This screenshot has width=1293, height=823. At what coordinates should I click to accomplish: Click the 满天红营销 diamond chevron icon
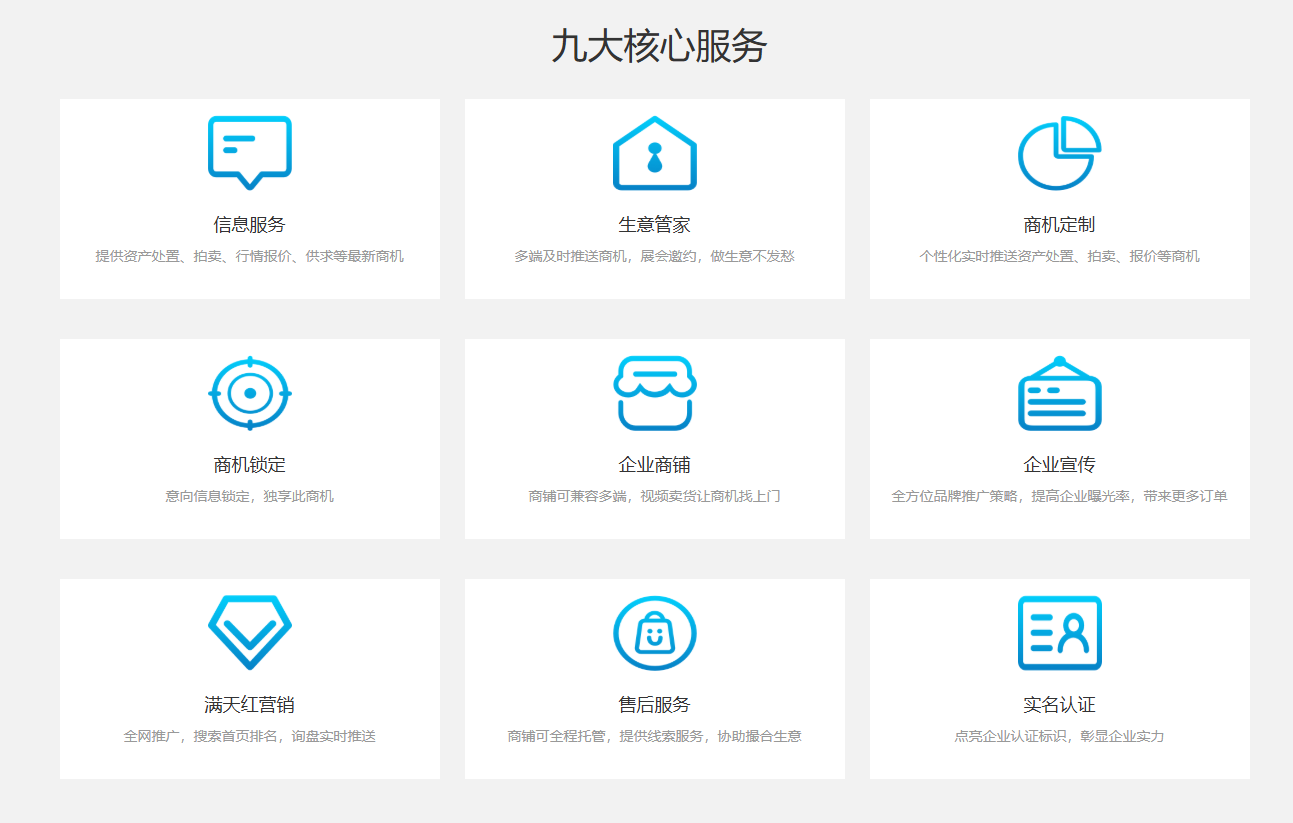pyautogui.click(x=249, y=632)
